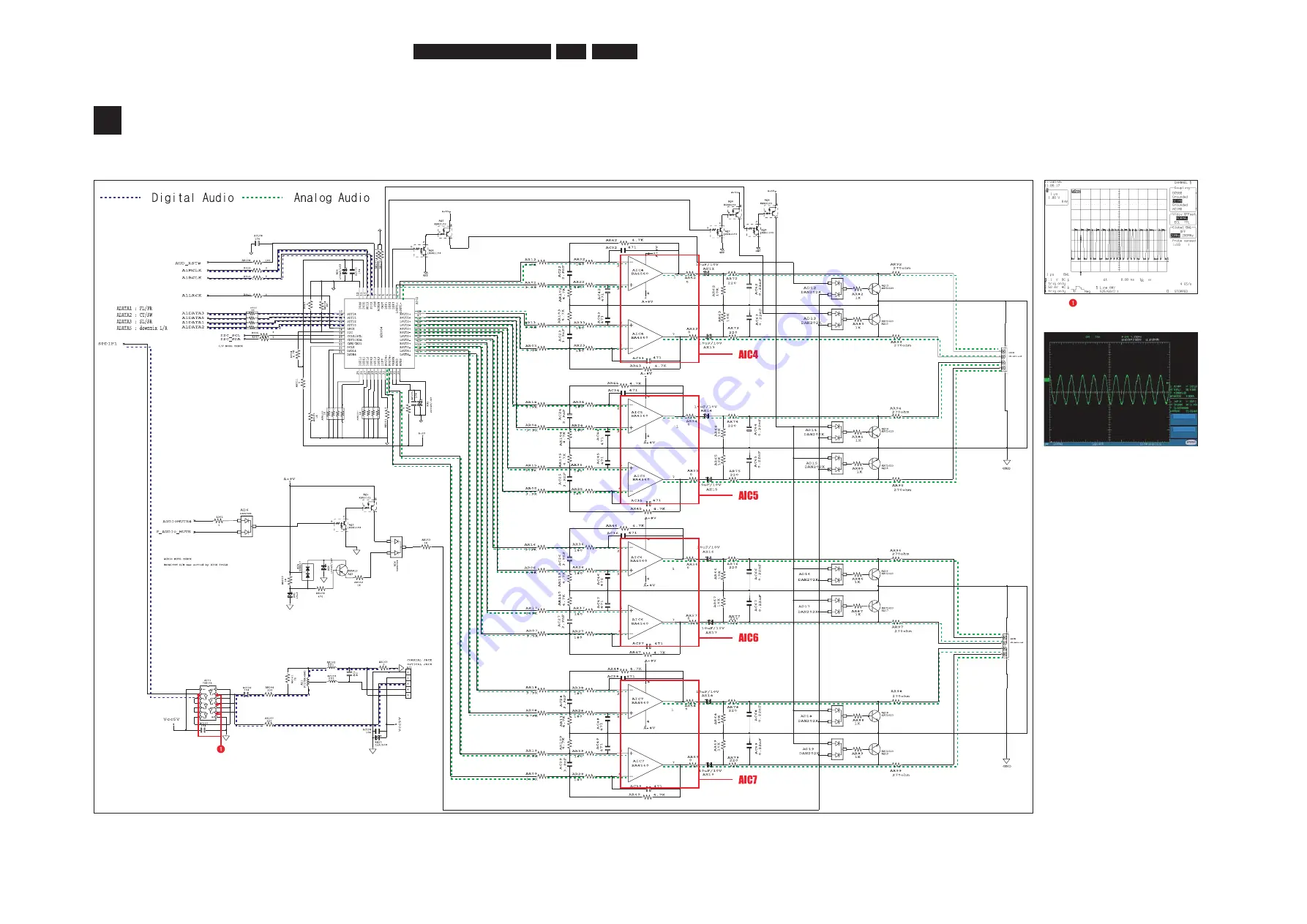The width and height of the screenshot is (1307, 924).
Task: Open the square-wave oscilloscope capture thumbnail
Action: pyautogui.click(x=1120, y=237)
